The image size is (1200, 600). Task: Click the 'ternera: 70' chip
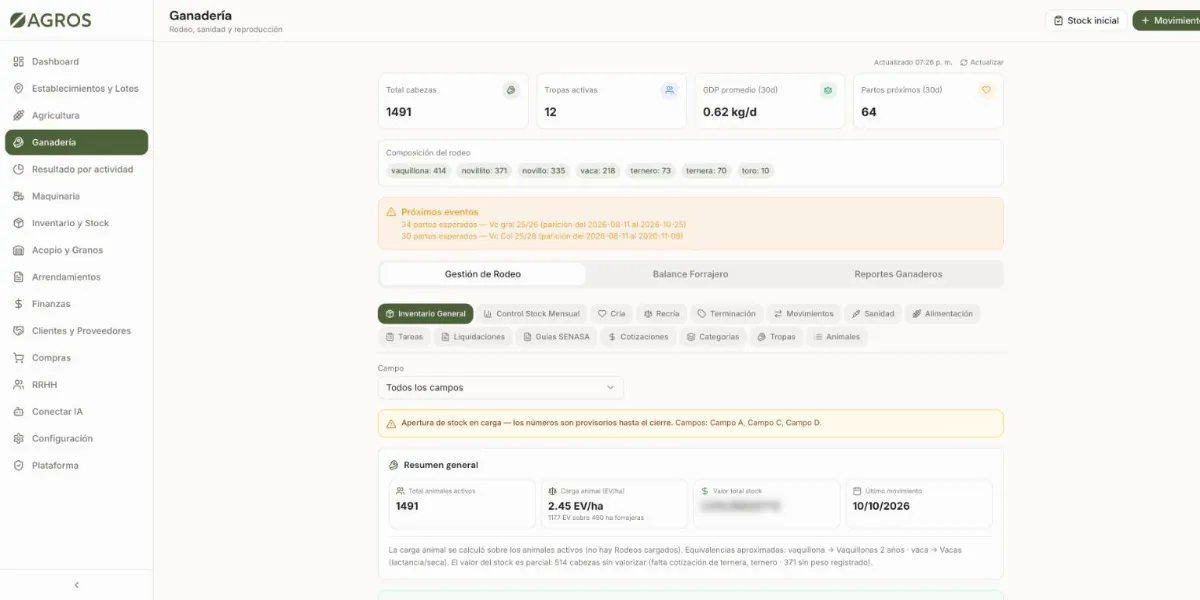tap(706, 171)
